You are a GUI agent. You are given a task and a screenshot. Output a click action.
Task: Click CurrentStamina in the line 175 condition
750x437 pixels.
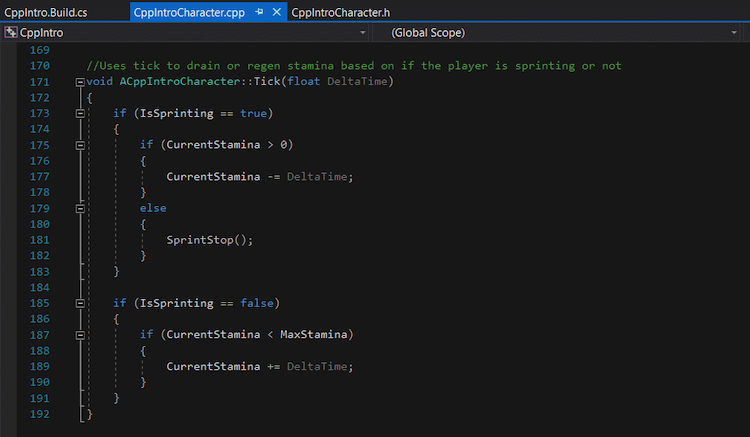tap(213, 144)
